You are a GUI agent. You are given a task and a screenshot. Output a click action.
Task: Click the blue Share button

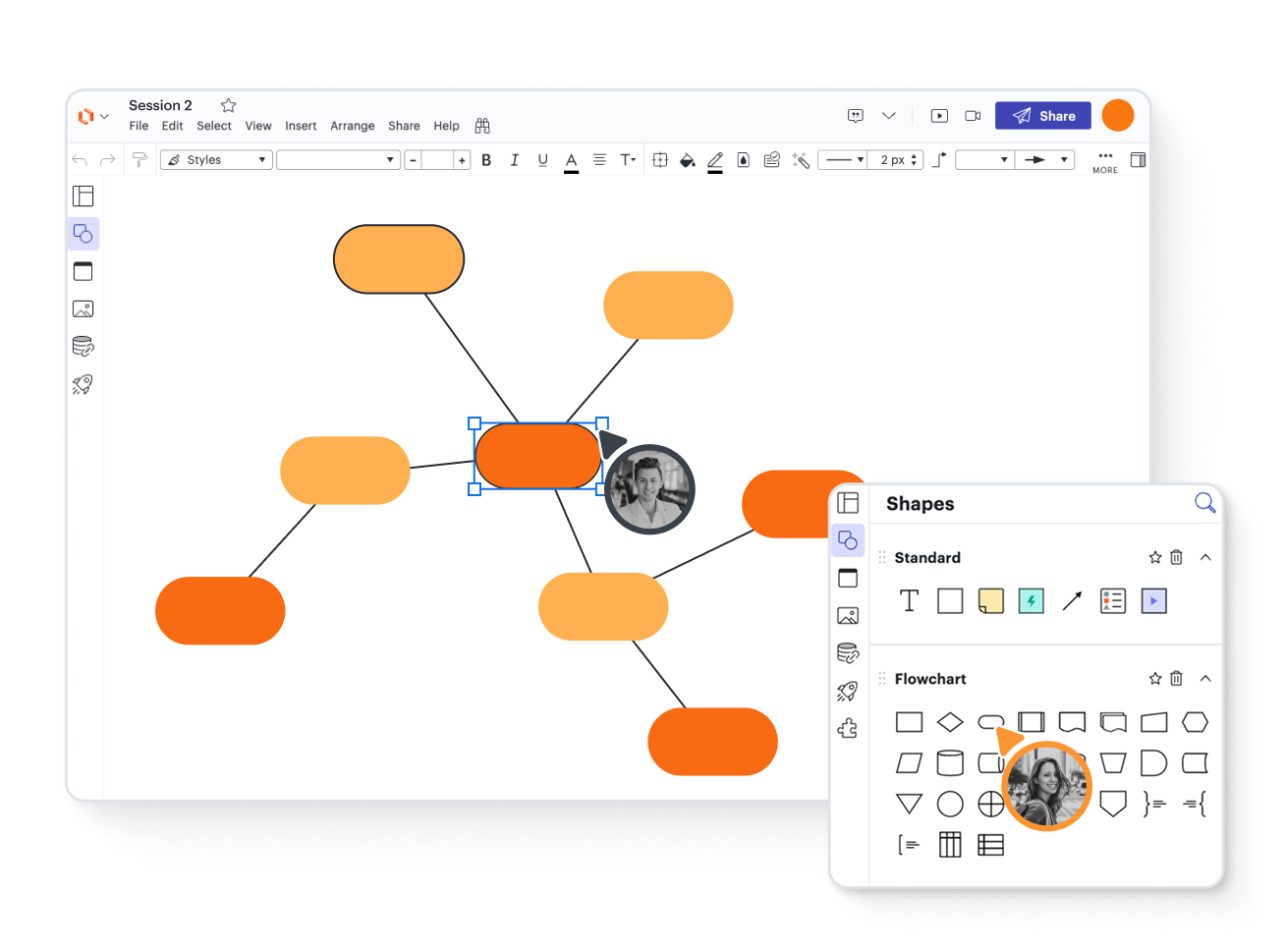(x=1042, y=116)
